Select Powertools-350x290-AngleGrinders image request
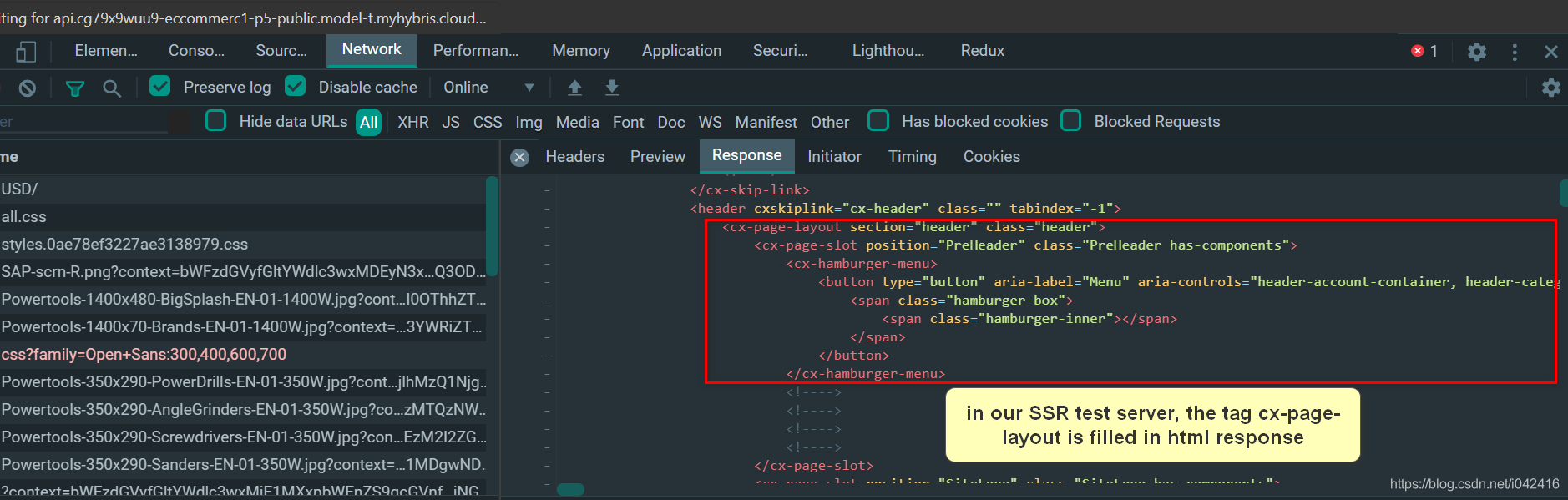 coord(242,410)
